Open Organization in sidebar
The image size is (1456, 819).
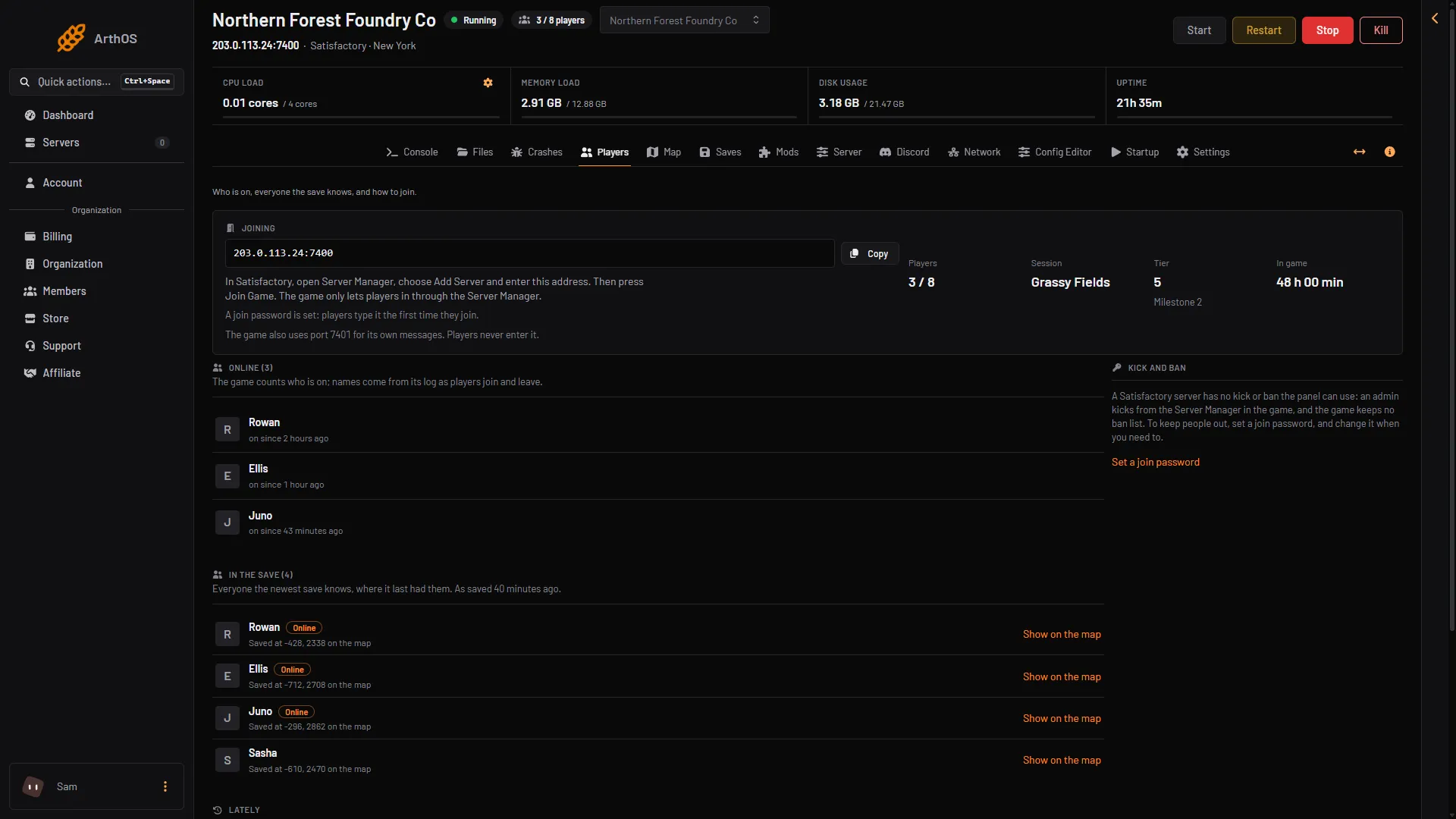(96, 264)
